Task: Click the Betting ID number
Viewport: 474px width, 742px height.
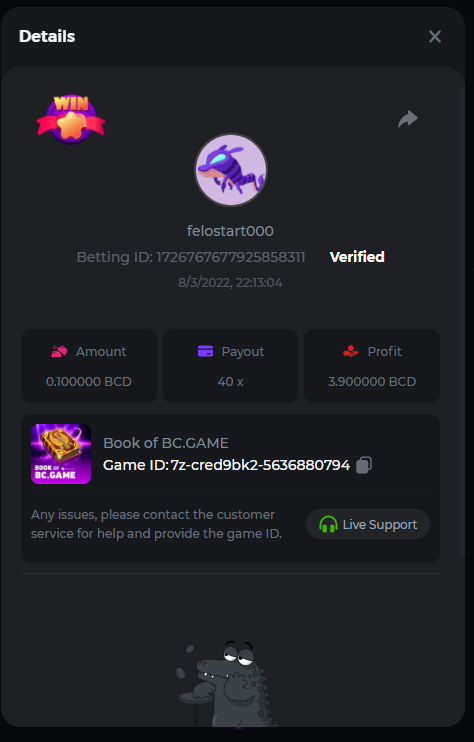Action: [x=231, y=257]
